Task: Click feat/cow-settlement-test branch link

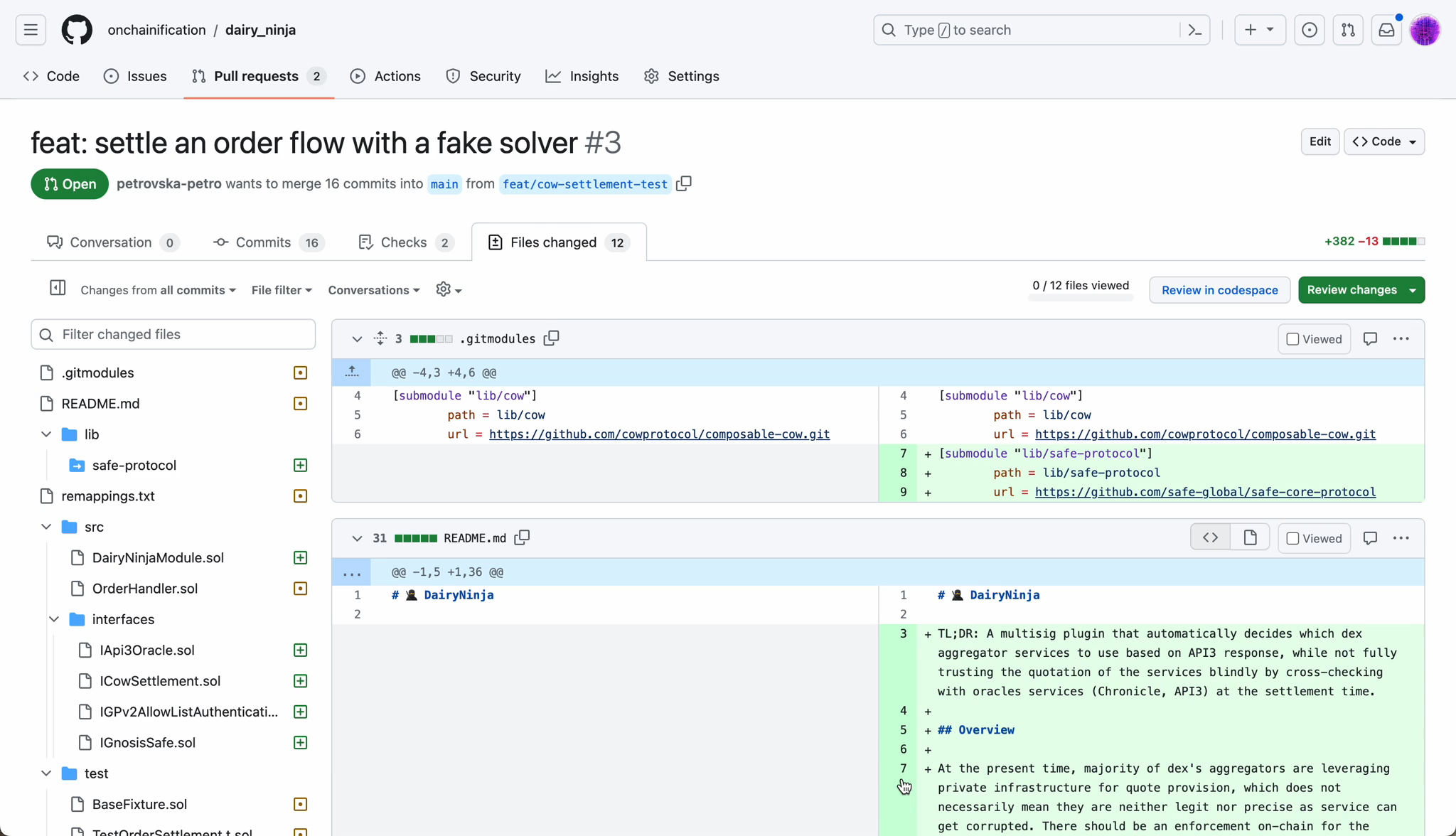Action: click(584, 184)
